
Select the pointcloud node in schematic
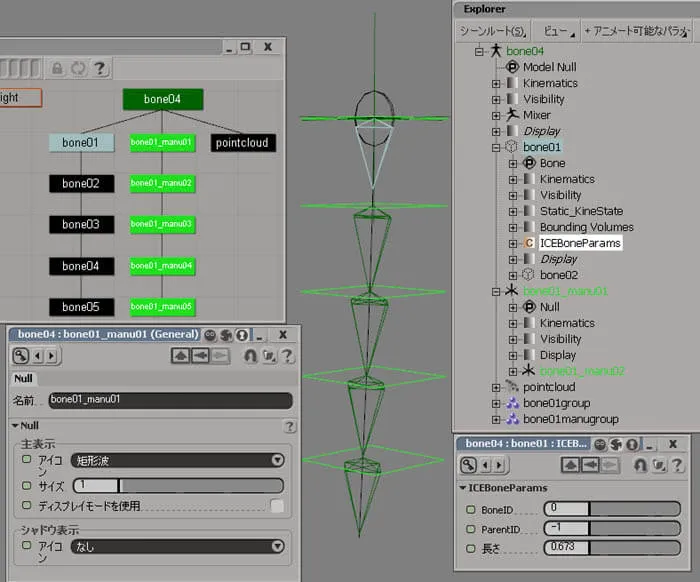pos(243,143)
